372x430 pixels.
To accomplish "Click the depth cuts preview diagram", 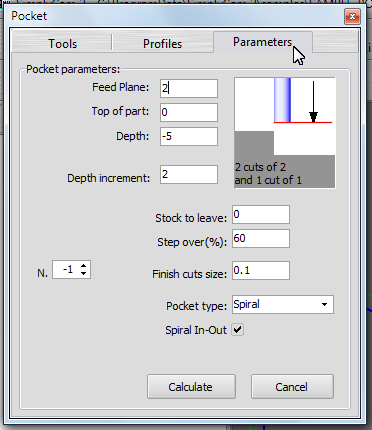I will (x=285, y=133).
